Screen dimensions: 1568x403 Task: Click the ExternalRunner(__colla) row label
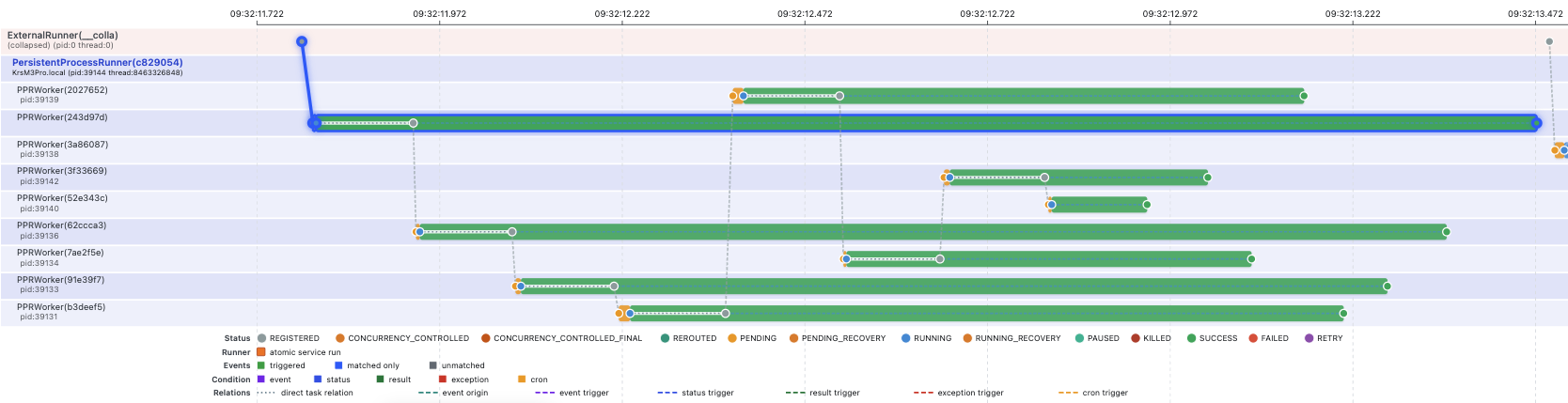(63, 36)
